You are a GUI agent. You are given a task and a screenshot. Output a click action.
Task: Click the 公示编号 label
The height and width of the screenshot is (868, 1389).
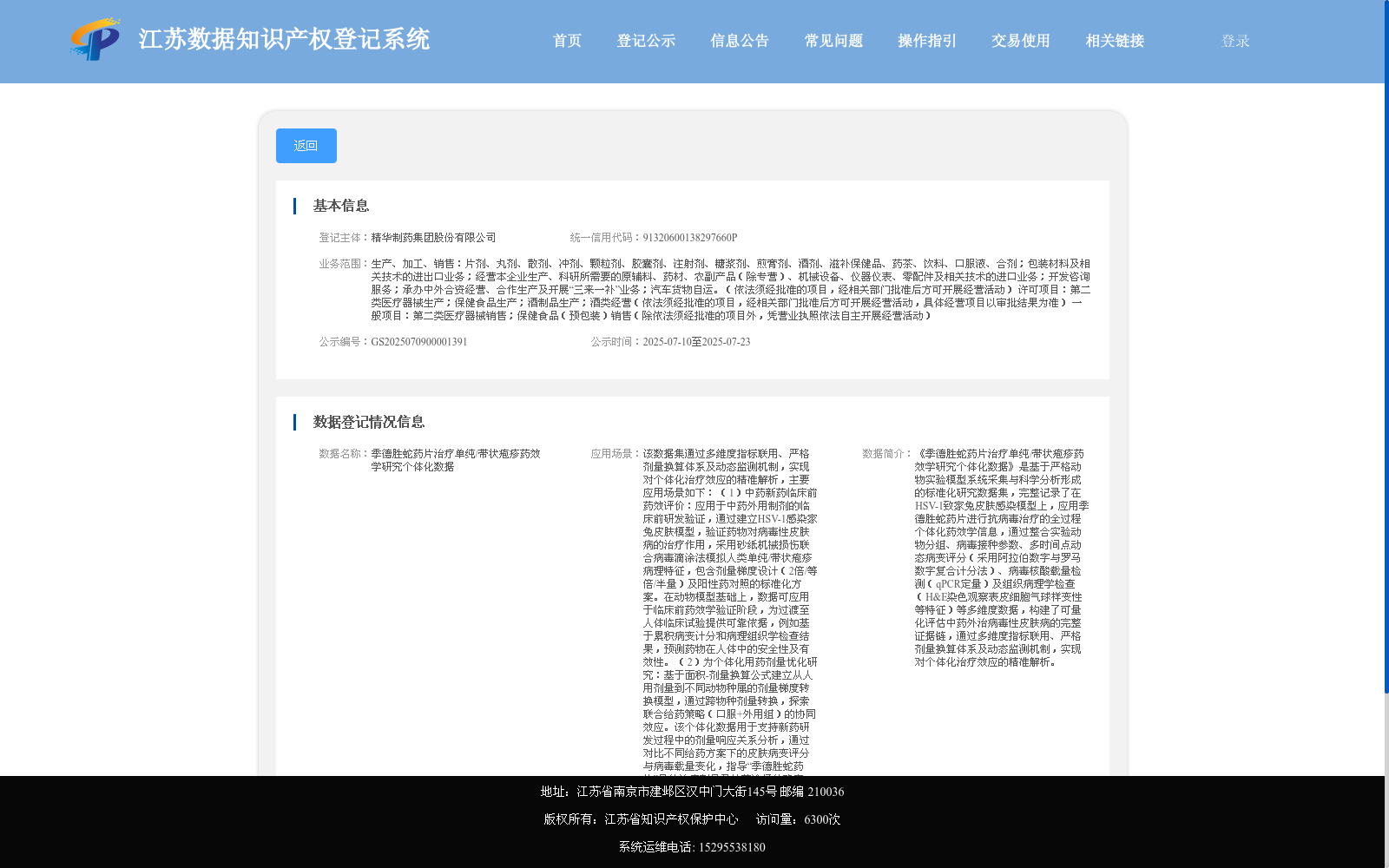click(342, 342)
